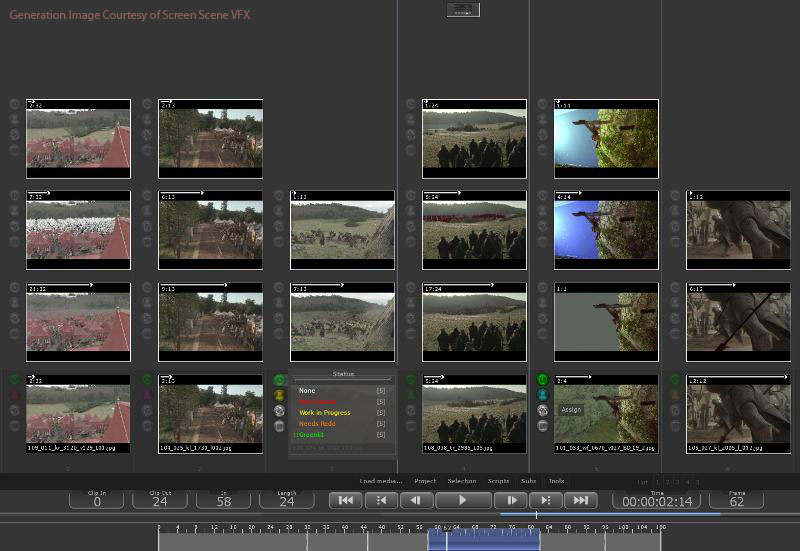Step back one frame

[x=416, y=500]
